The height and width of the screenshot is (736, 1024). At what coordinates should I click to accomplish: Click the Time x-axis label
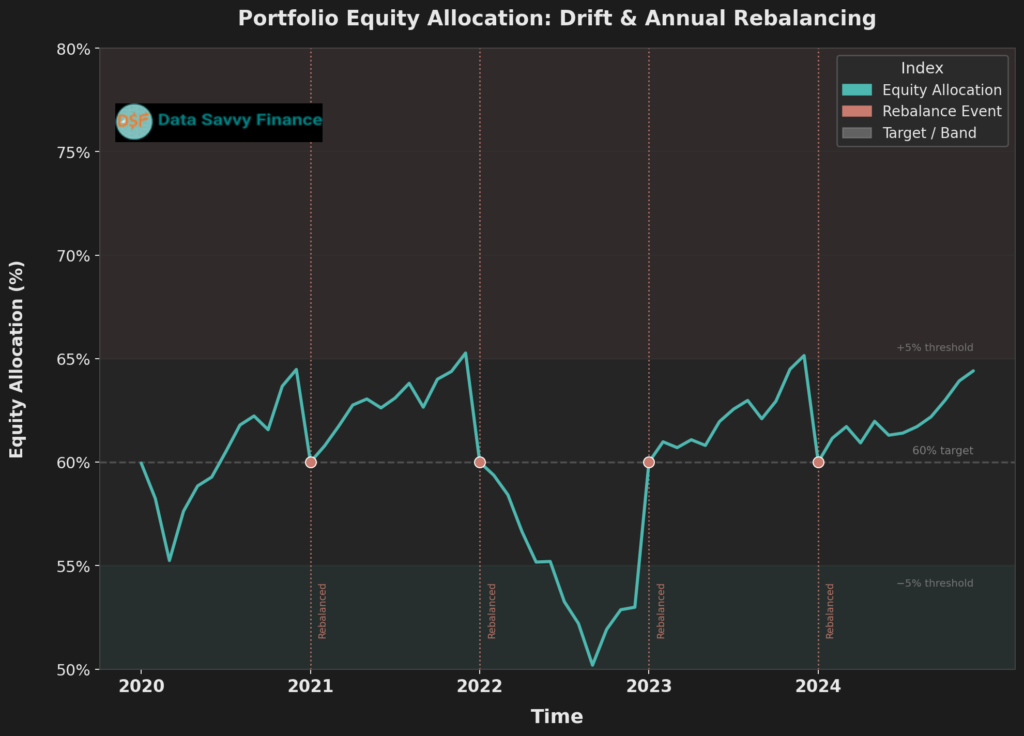pos(556,716)
